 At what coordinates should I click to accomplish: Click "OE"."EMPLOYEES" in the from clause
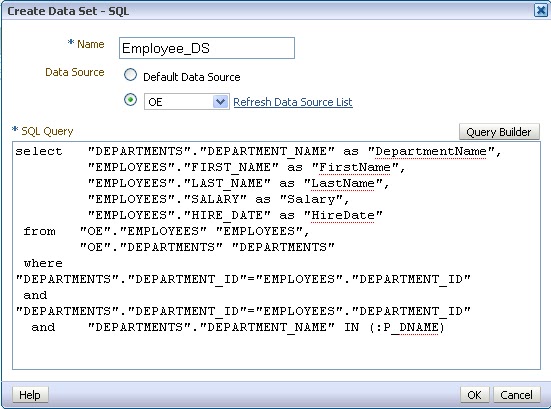click(x=143, y=232)
